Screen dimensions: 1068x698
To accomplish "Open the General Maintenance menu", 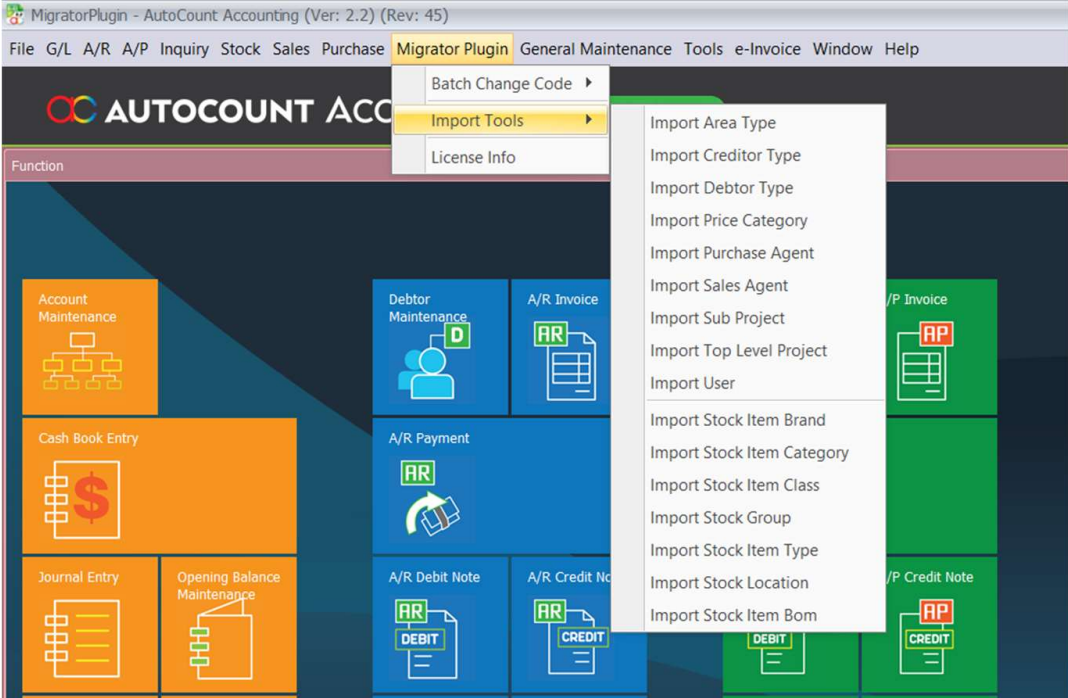I will point(595,49).
